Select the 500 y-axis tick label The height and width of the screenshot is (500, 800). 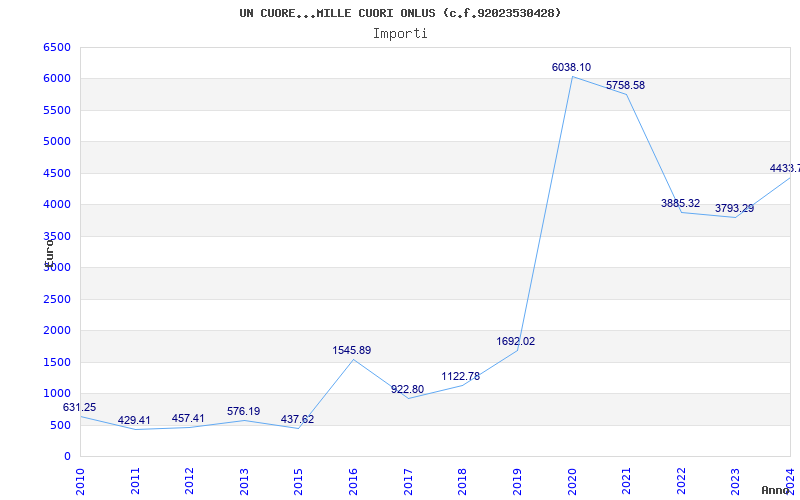[x=61, y=426]
